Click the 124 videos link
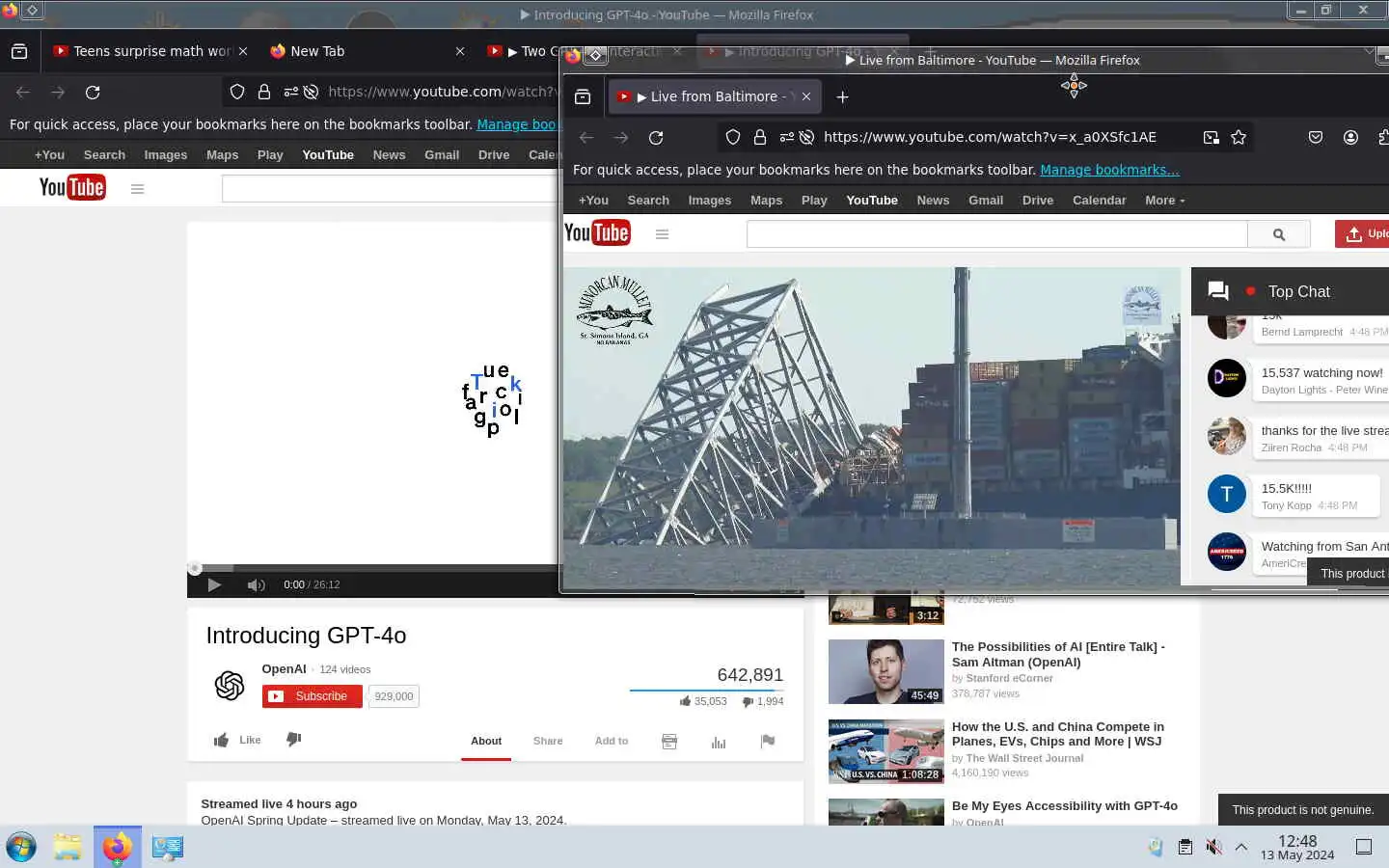 click(345, 669)
